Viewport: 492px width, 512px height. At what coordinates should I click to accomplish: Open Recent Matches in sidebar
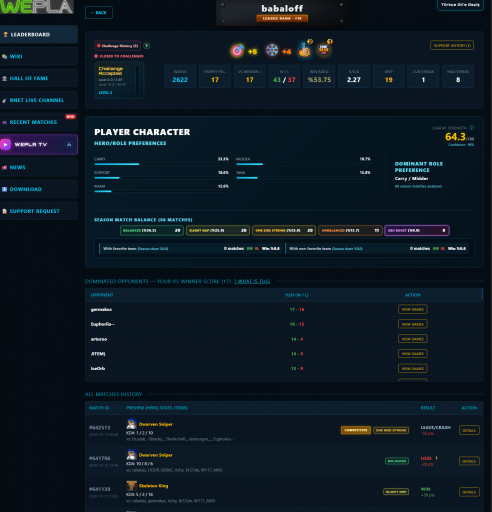click(39, 122)
